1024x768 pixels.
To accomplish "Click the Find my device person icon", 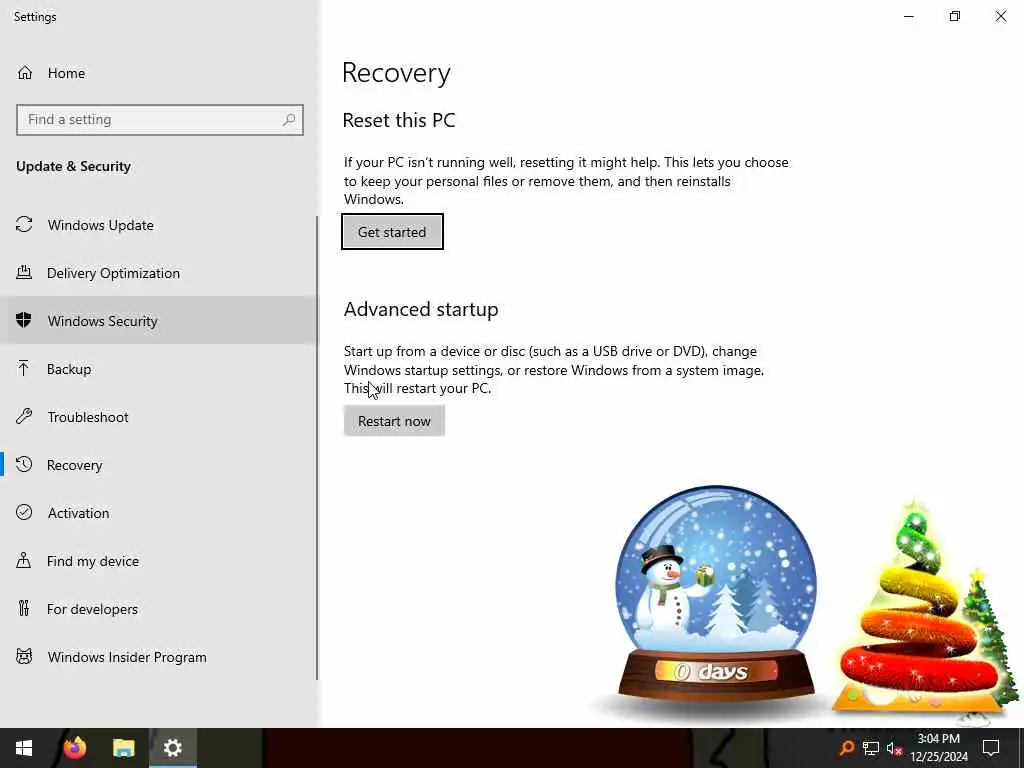I will [24, 560].
